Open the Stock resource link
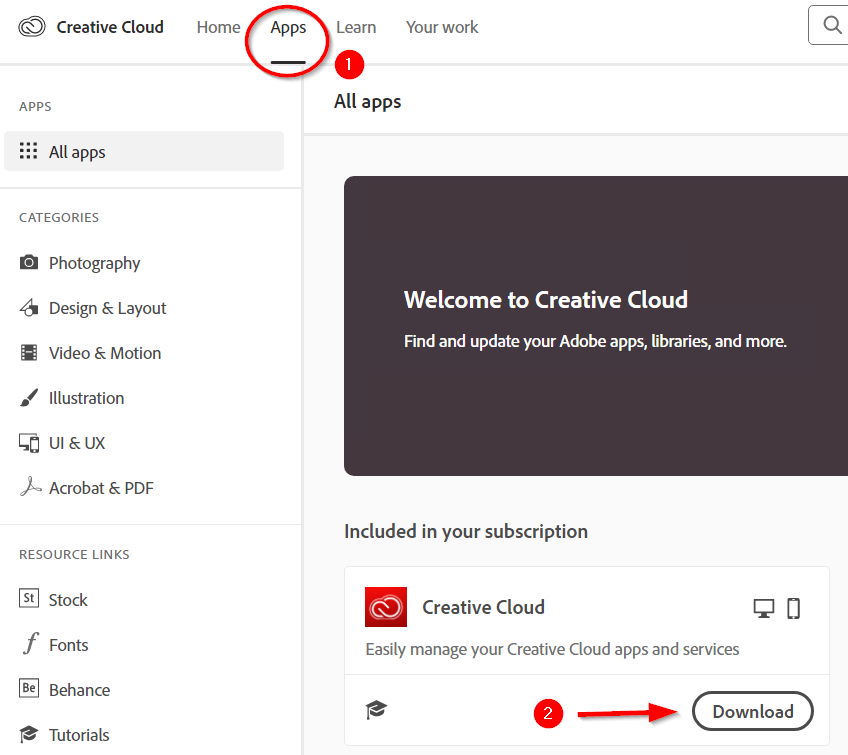 (x=68, y=600)
